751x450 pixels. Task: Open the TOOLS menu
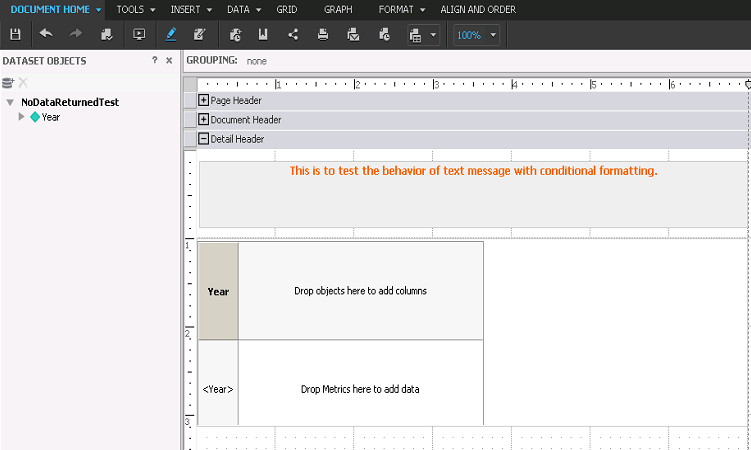[x=136, y=10]
